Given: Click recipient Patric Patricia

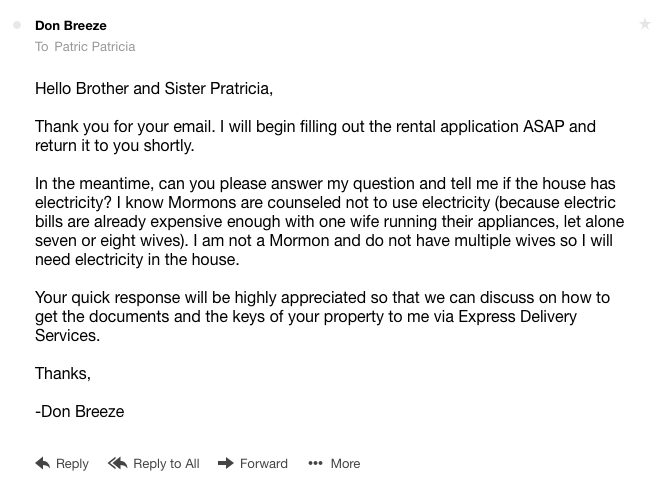Looking at the screenshot, I should [94, 47].
